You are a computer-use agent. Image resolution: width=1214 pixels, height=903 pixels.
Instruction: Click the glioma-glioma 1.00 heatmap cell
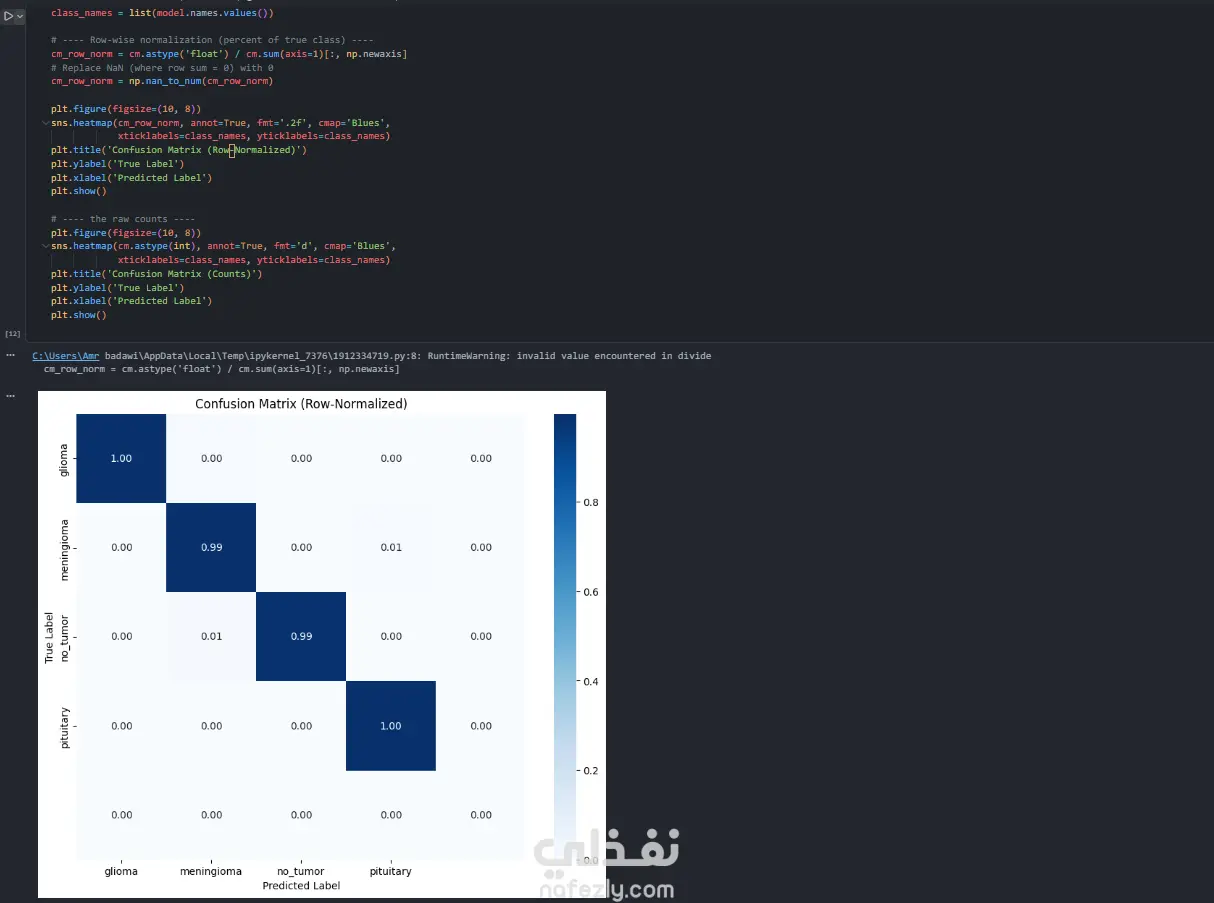pos(121,458)
